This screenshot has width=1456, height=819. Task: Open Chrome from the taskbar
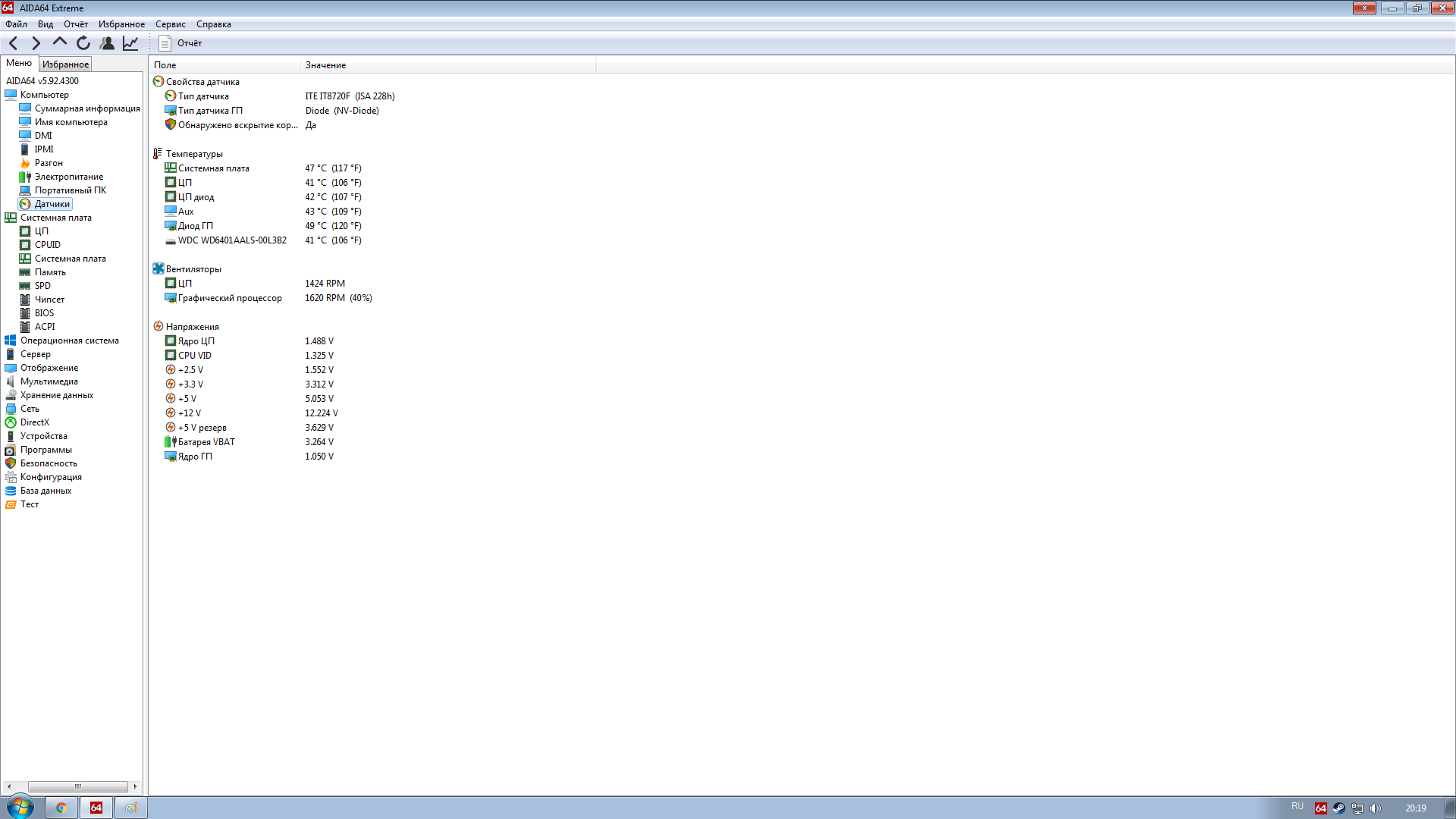pyautogui.click(x=61, y=808)
